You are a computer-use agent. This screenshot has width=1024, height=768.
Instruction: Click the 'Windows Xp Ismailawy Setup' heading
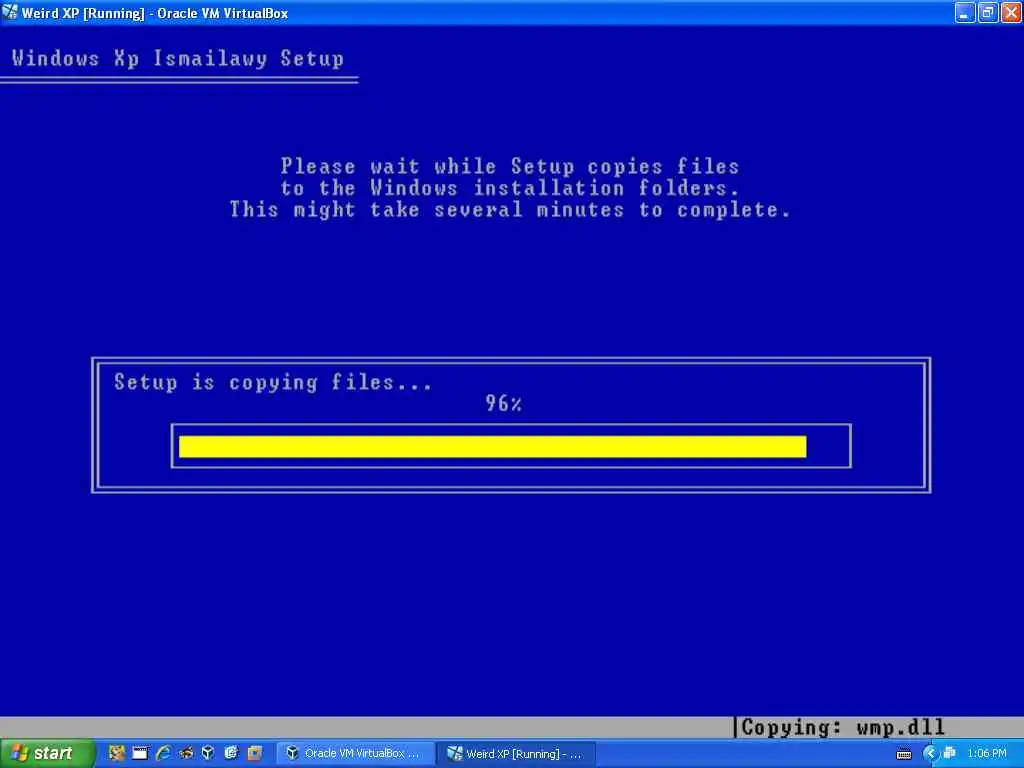pyautogui.click(x=178, y=59)
